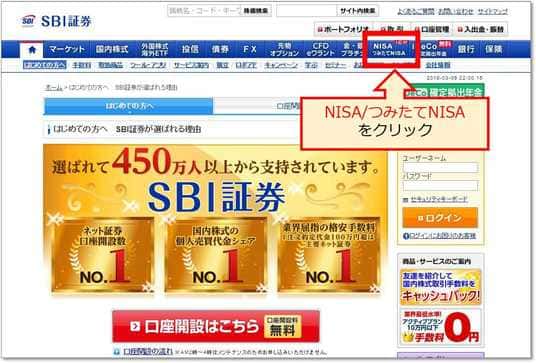Click the 口座管理 button
The height and width of the screenshot is (363, 536).
point(432,29)
